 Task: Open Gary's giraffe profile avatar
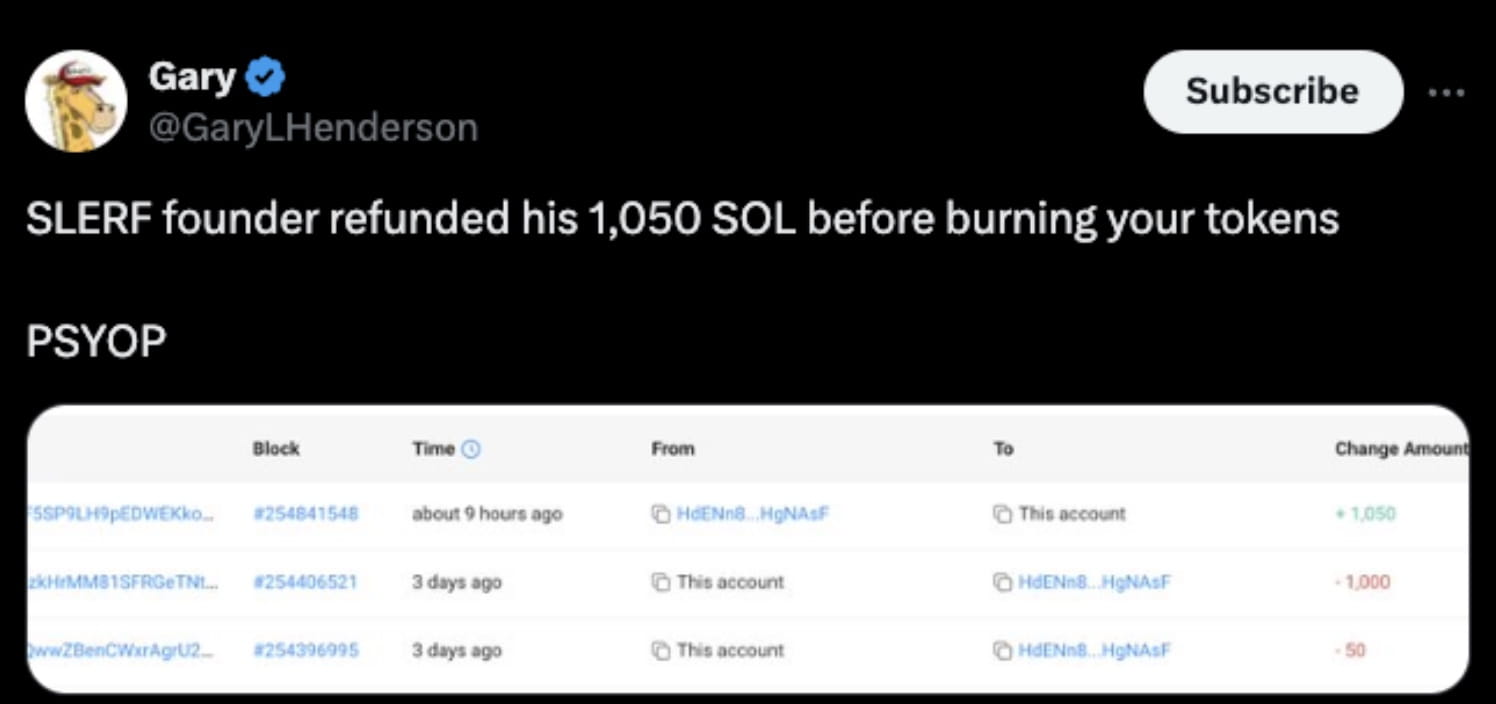[76, 101]
